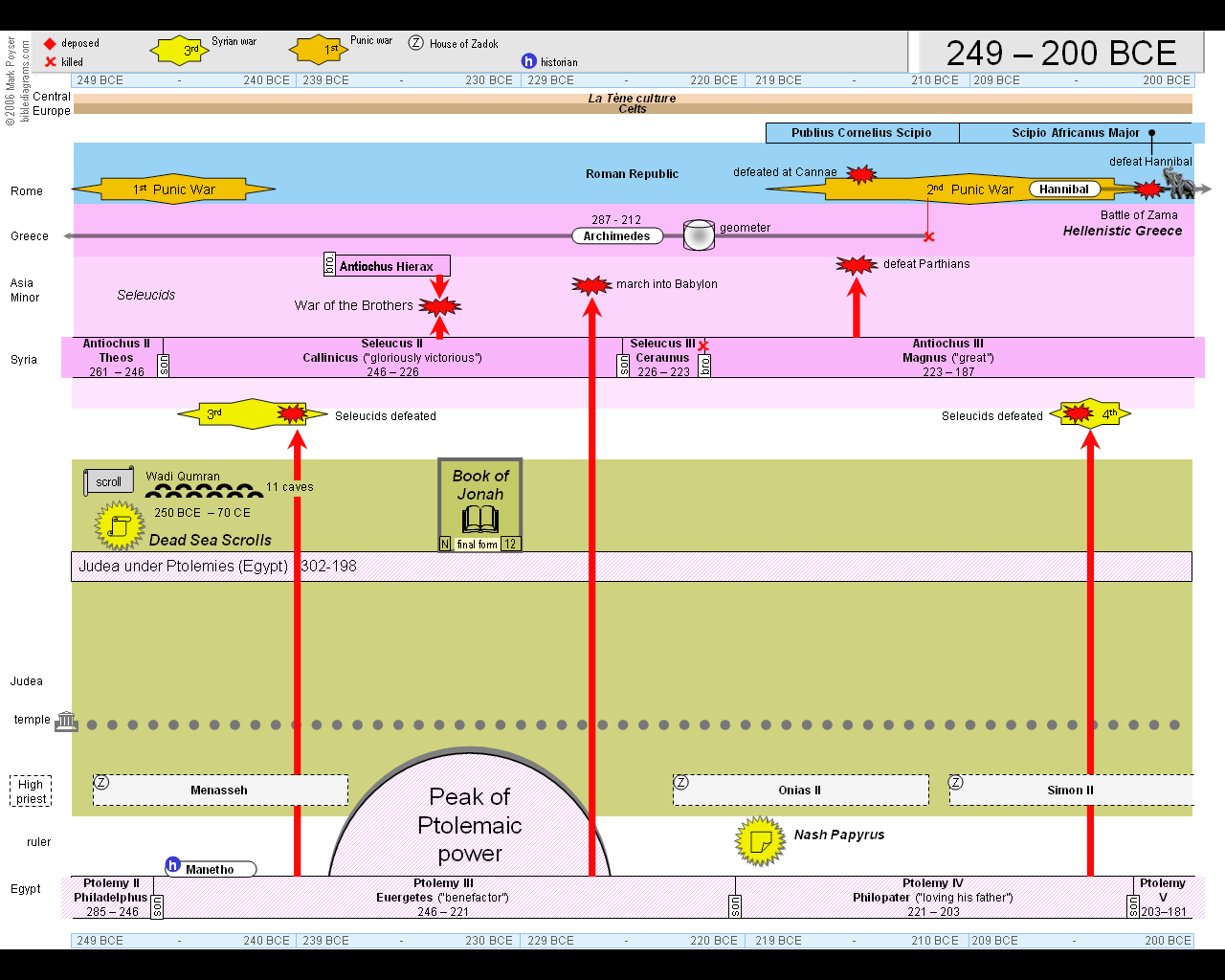Image resolution: width=1225 pixels, height=980 pixels.
Task: Click the red explosion at War of the Brothers
Action: coord(439,306)
